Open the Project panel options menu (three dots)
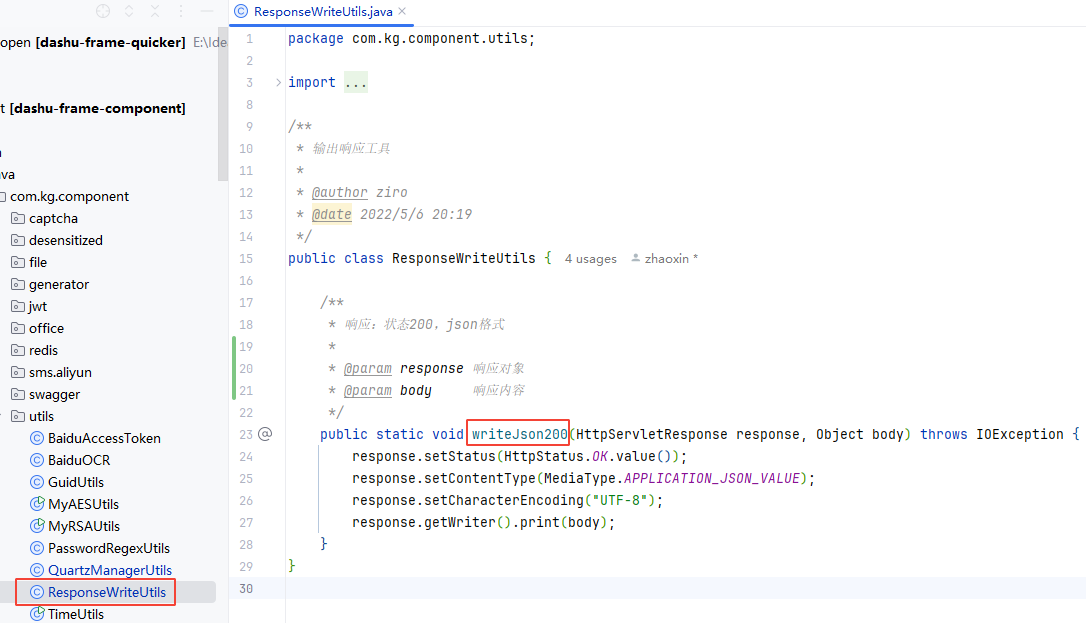The height and width of the screenshot is (623, 1086). pyautogui.click(x=181, y=11)
